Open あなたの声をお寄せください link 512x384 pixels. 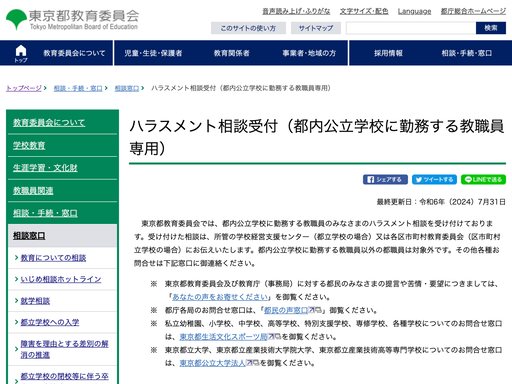220,297
